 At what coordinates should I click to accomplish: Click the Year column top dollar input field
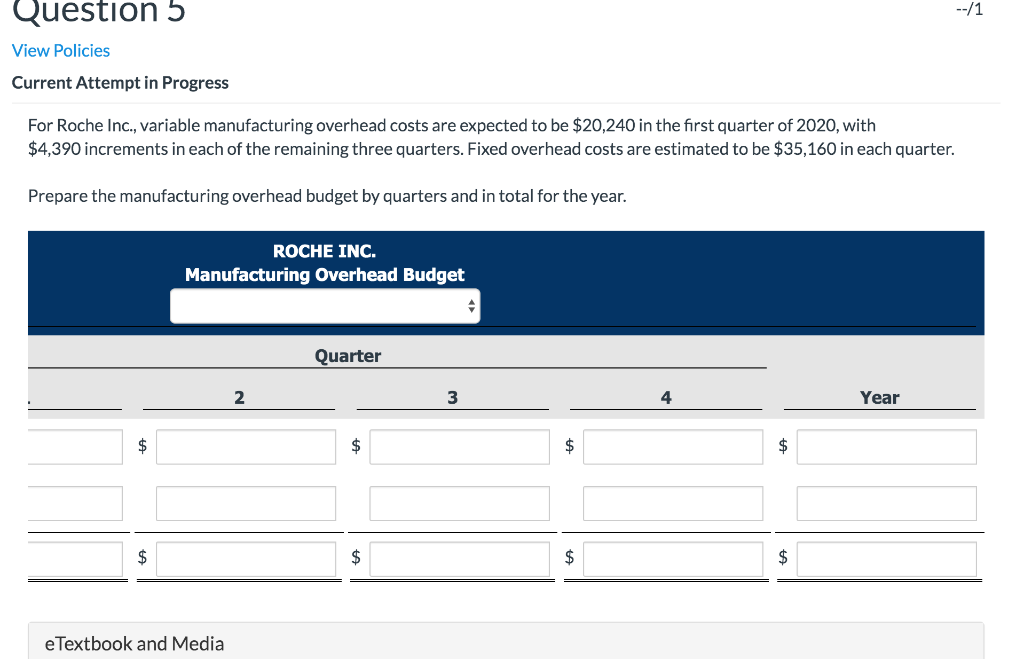click(x=886, y=446)
